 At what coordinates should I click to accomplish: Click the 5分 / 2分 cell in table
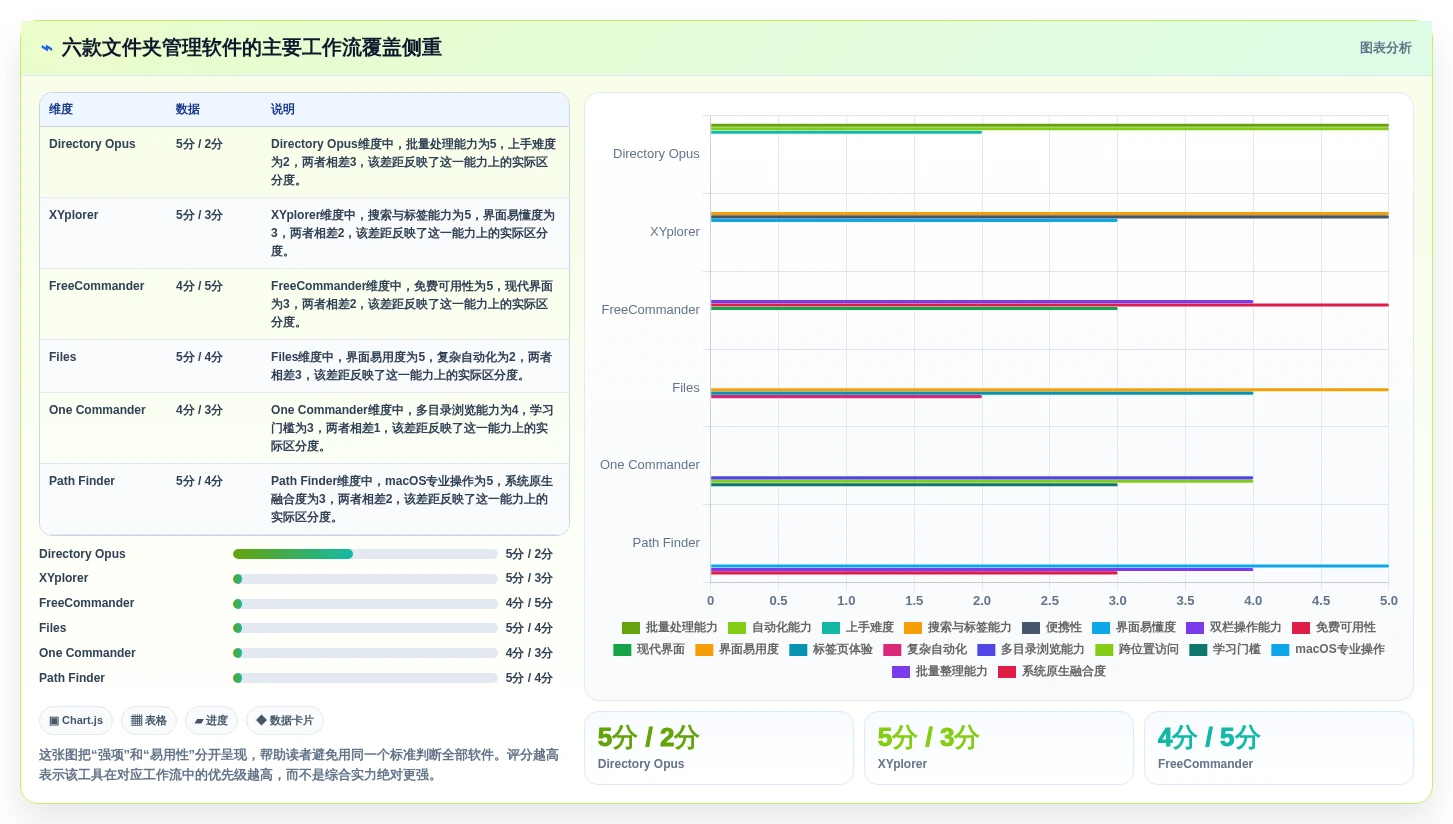tap(199, 144)
